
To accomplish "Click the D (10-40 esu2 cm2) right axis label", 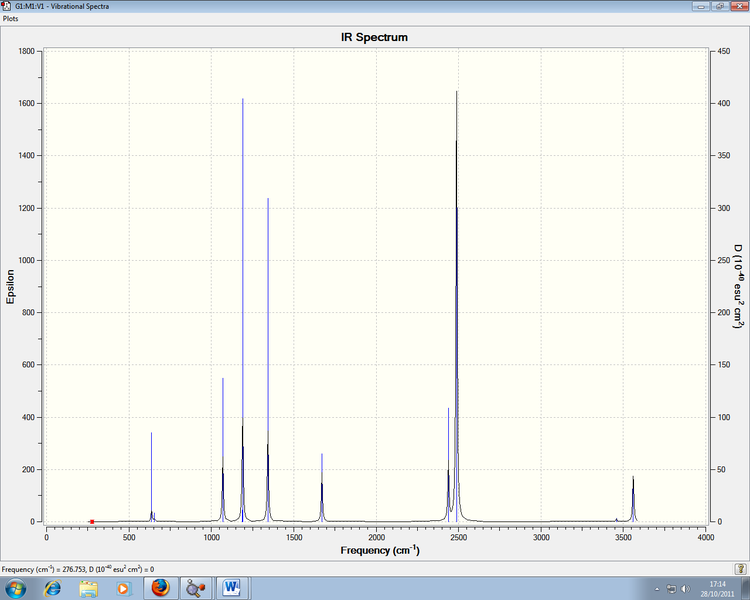I will click(738, 286).
